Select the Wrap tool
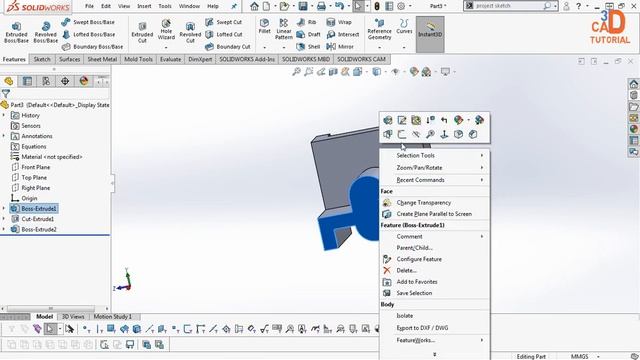 [x=339, y=22]
